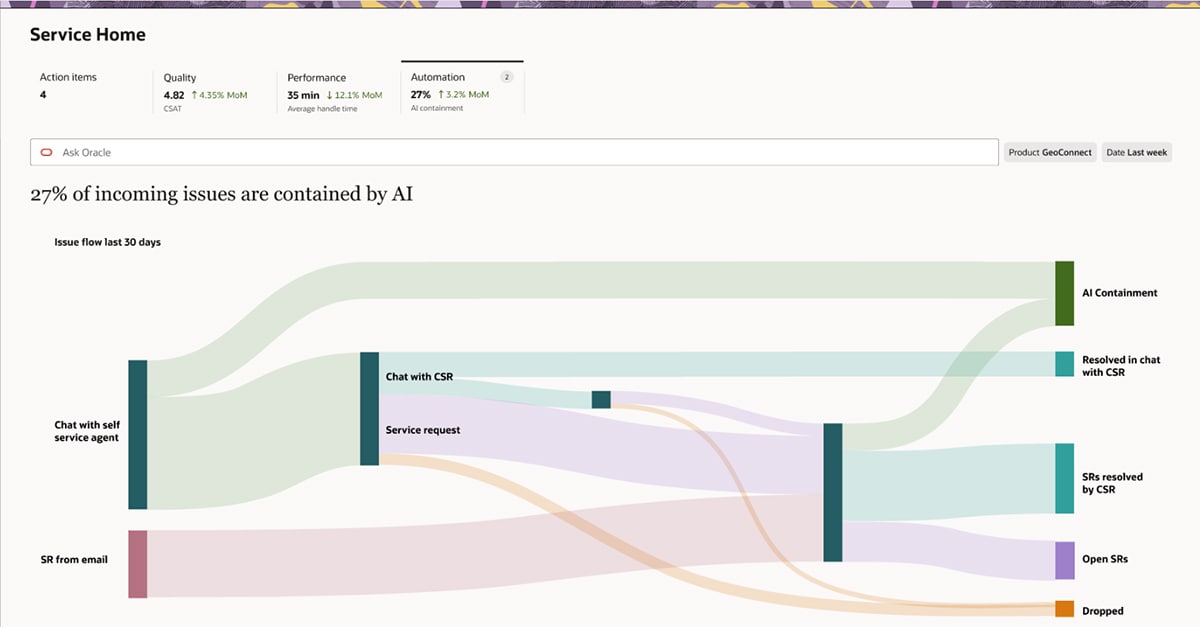Open the Action items tab
Viewport: 1200px width, 628px height.
click(x=68, y=86)
